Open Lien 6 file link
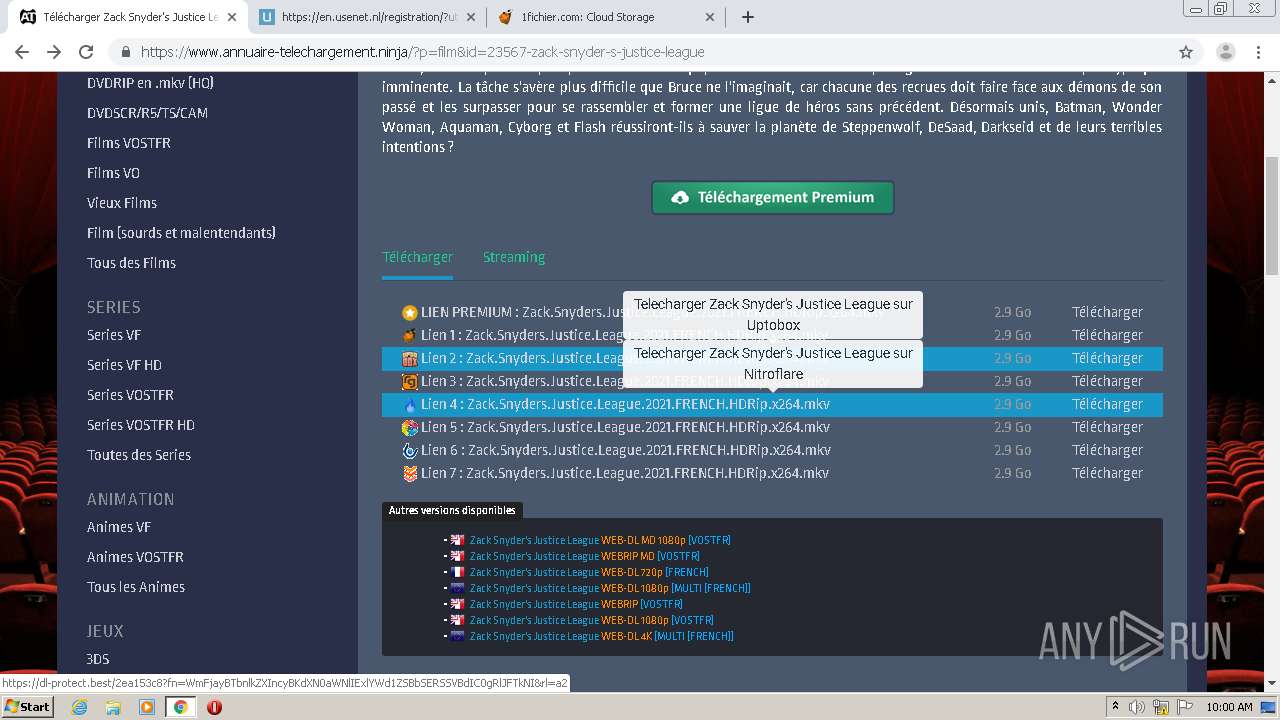 tap(625, 450)
